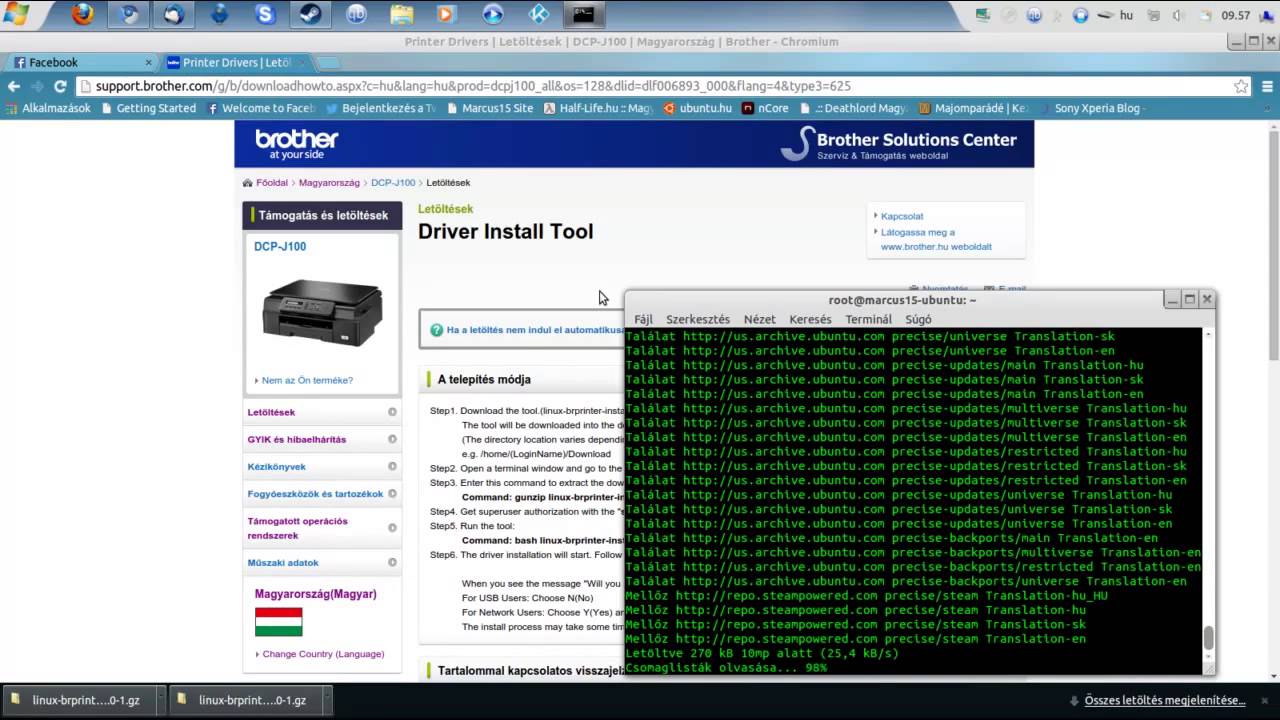Screen dimensions: 1280x720
Task: Open Alkalmazások apps bookmark
Action: click(x=48, y=108)
